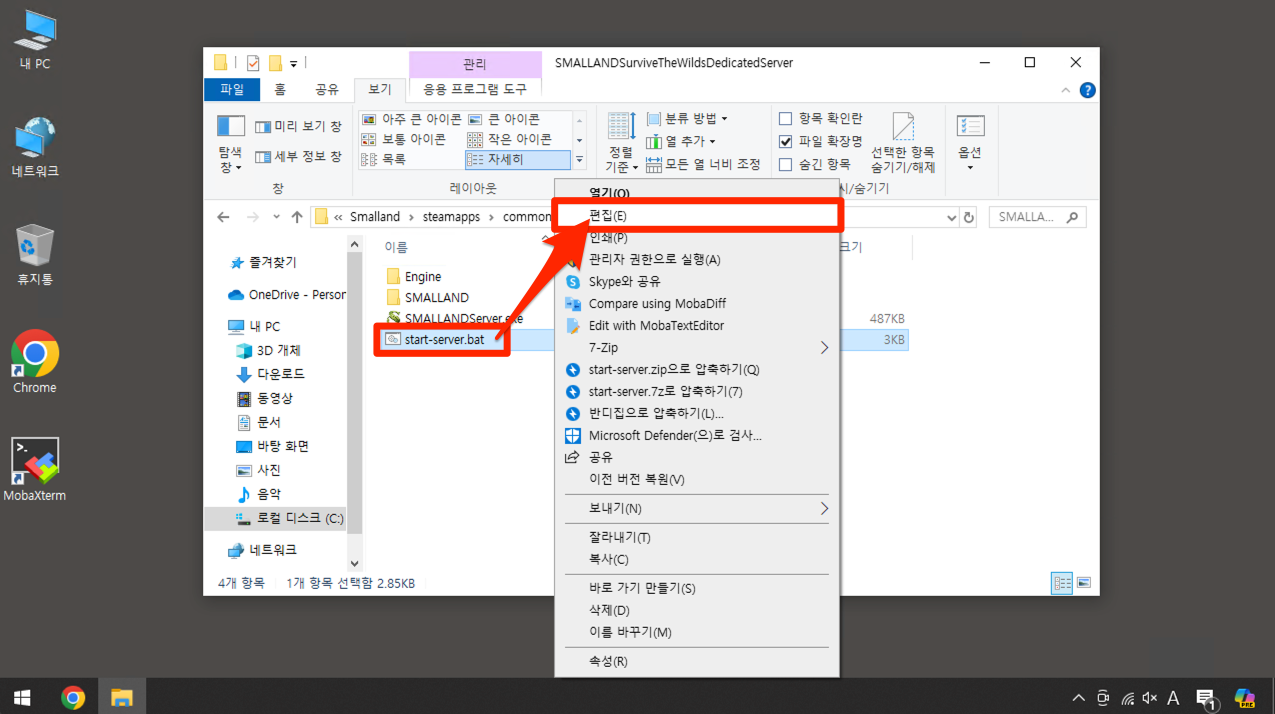Enable 항목 확인란 checkbox
1275x714 pixels.
(786, 119)
